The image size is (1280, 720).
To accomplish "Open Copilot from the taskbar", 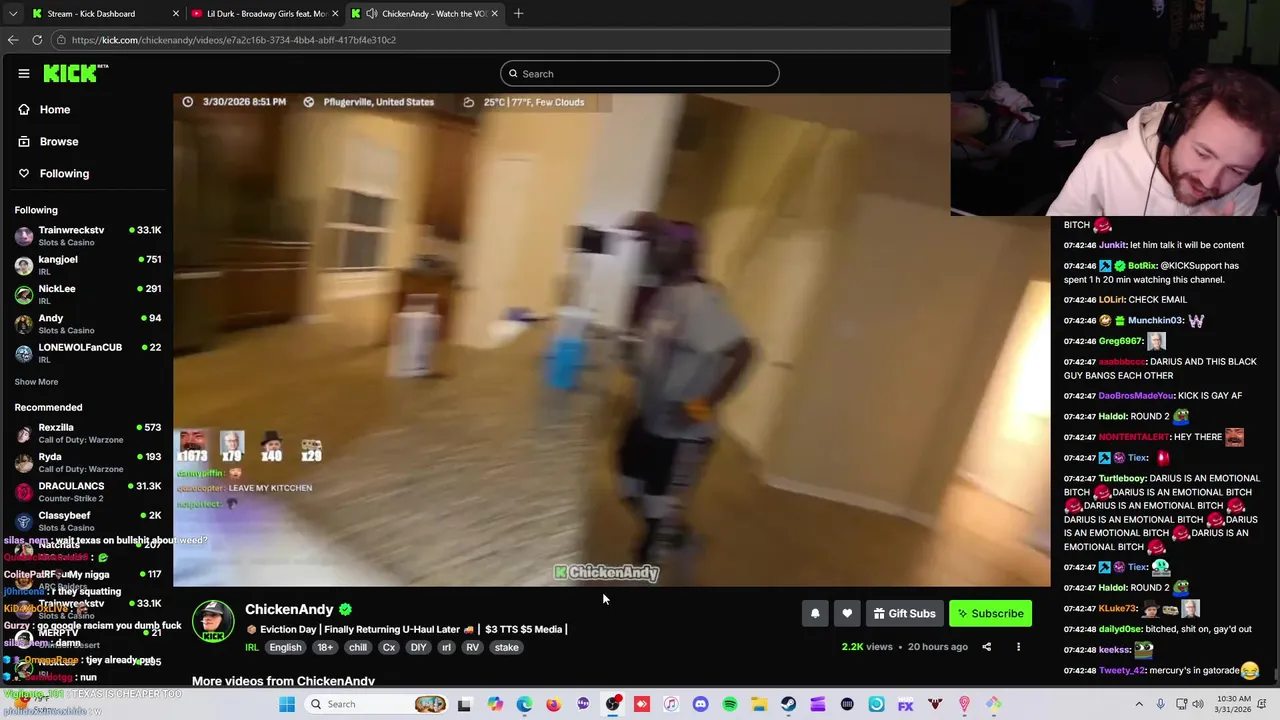I will (x=495, y=704).
